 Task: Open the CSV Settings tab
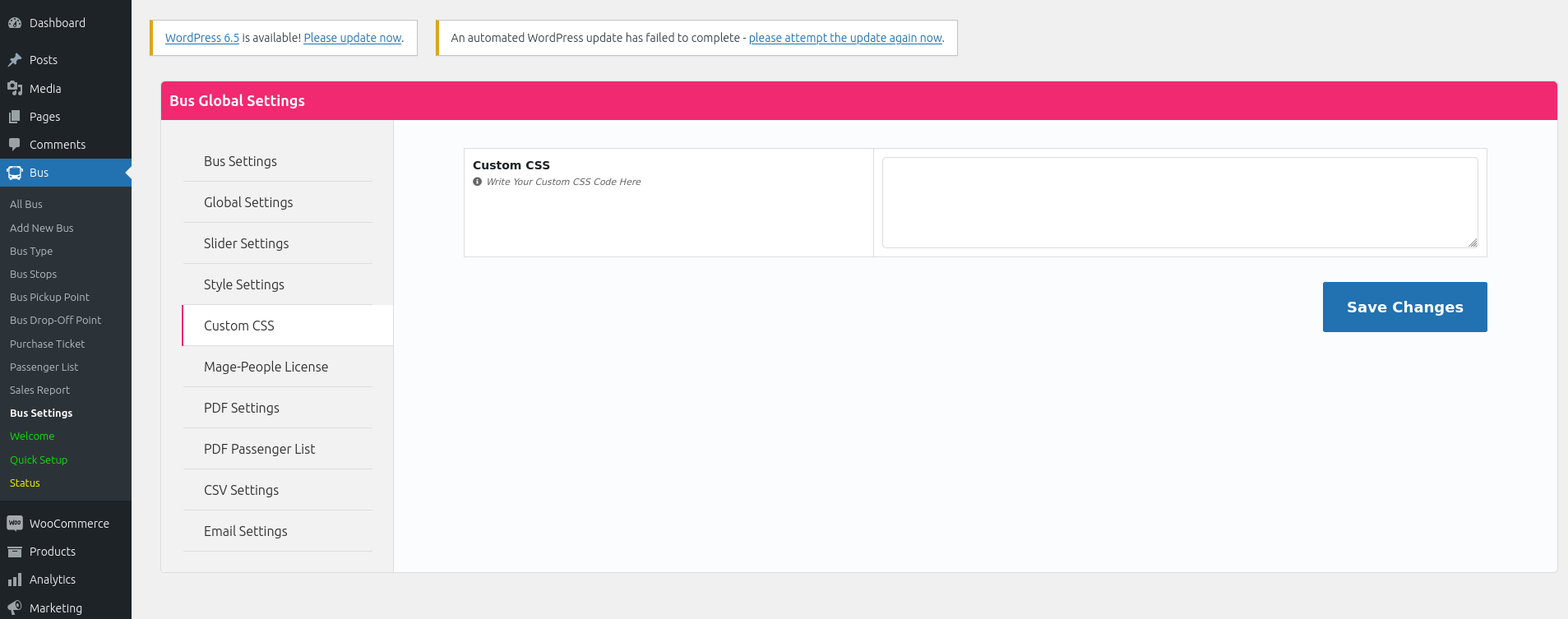coord(278,490)
